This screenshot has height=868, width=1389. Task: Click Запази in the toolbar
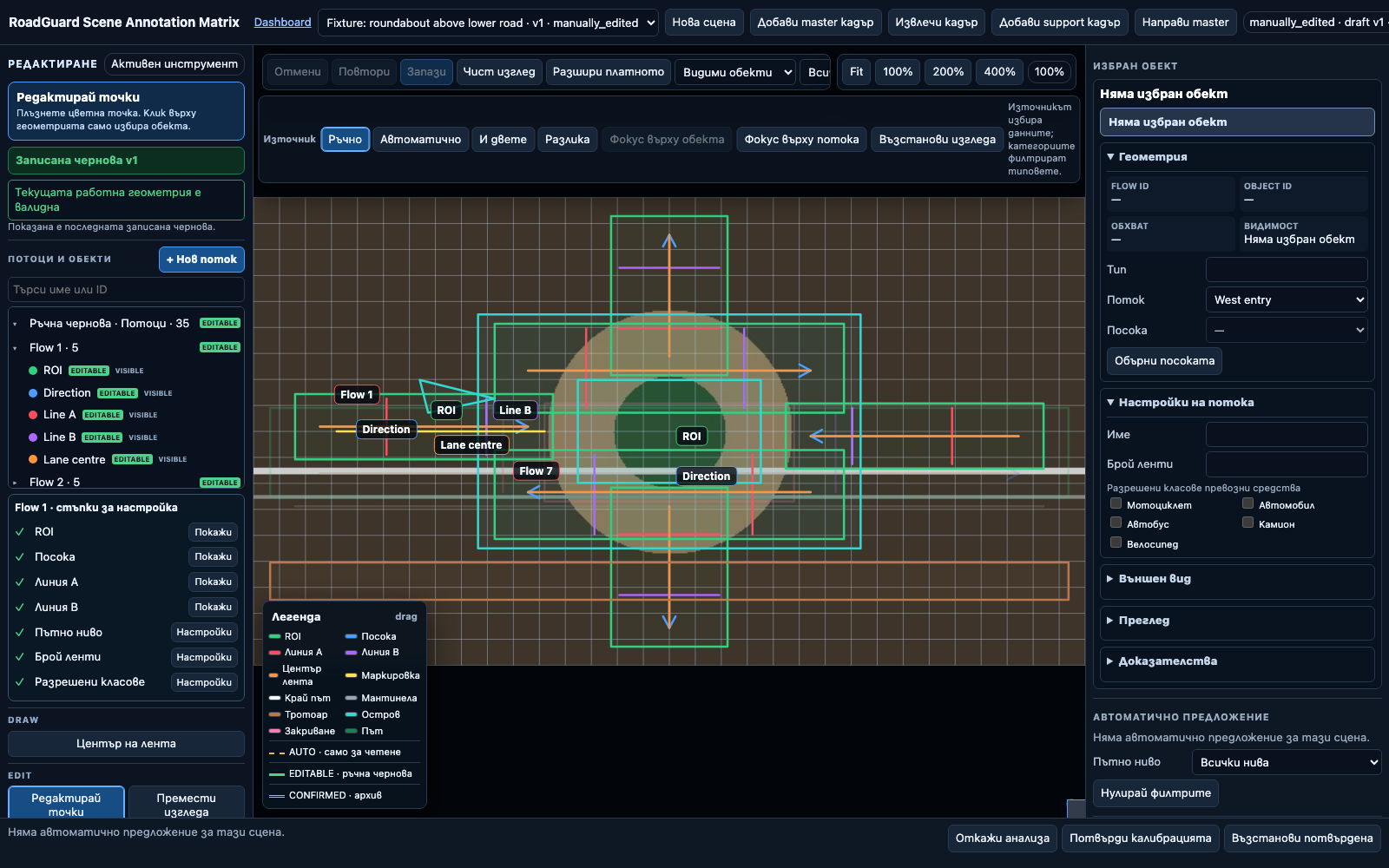point(426,72)
